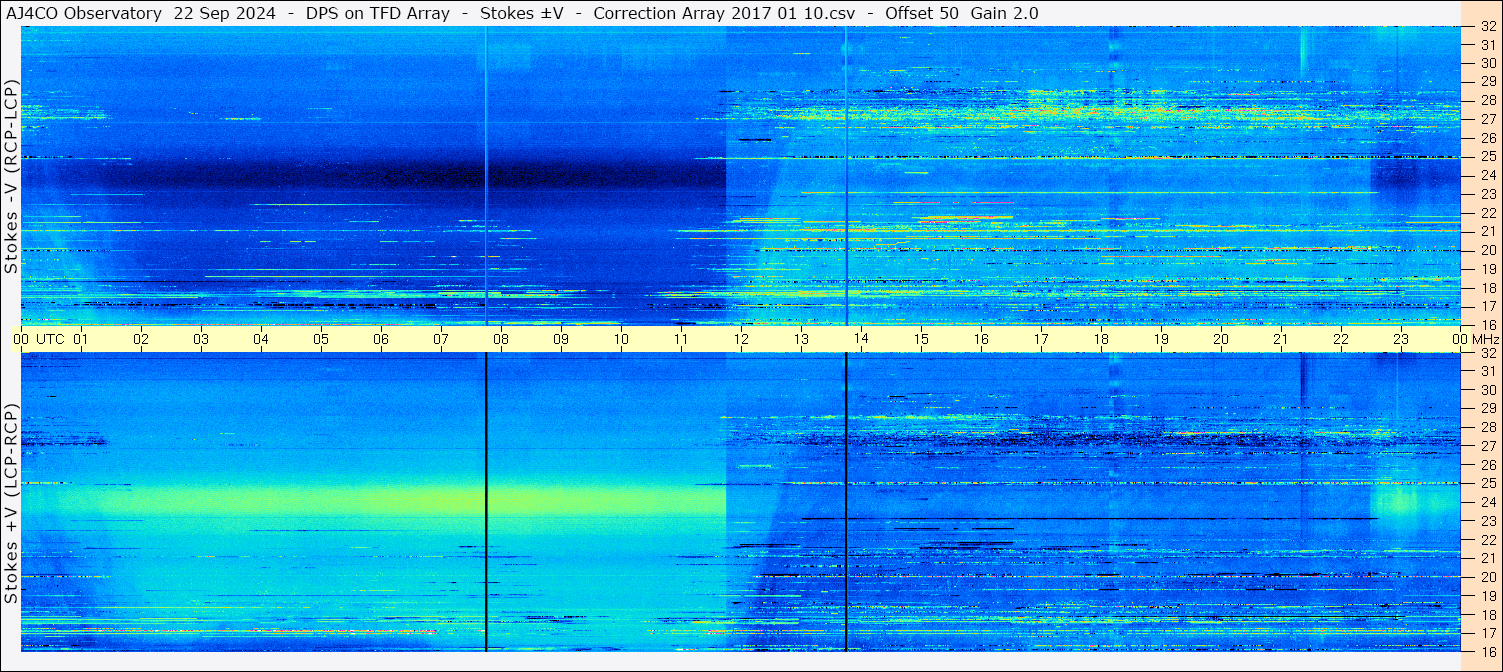Click the "00 MHz" label ending the time axis
Viewport: 1503px width, 672px height.
point(1475,339)
